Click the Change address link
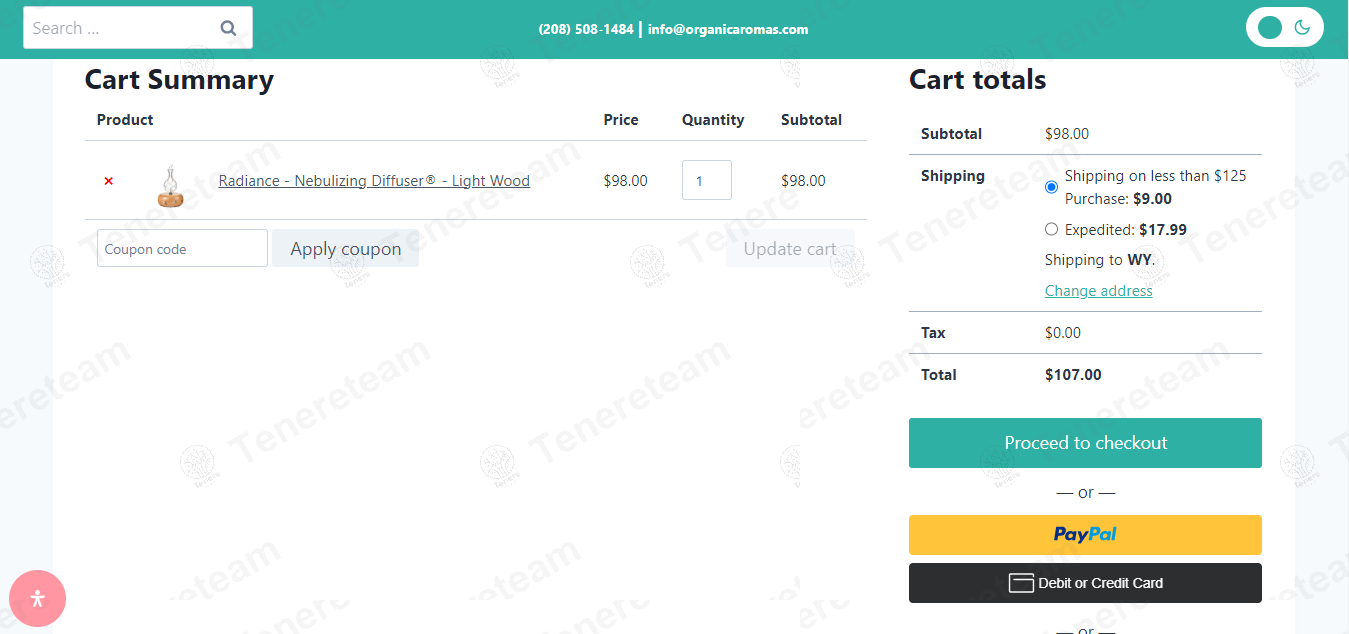The width and height of the screenshot is (1349, 634). [1099, 291]
